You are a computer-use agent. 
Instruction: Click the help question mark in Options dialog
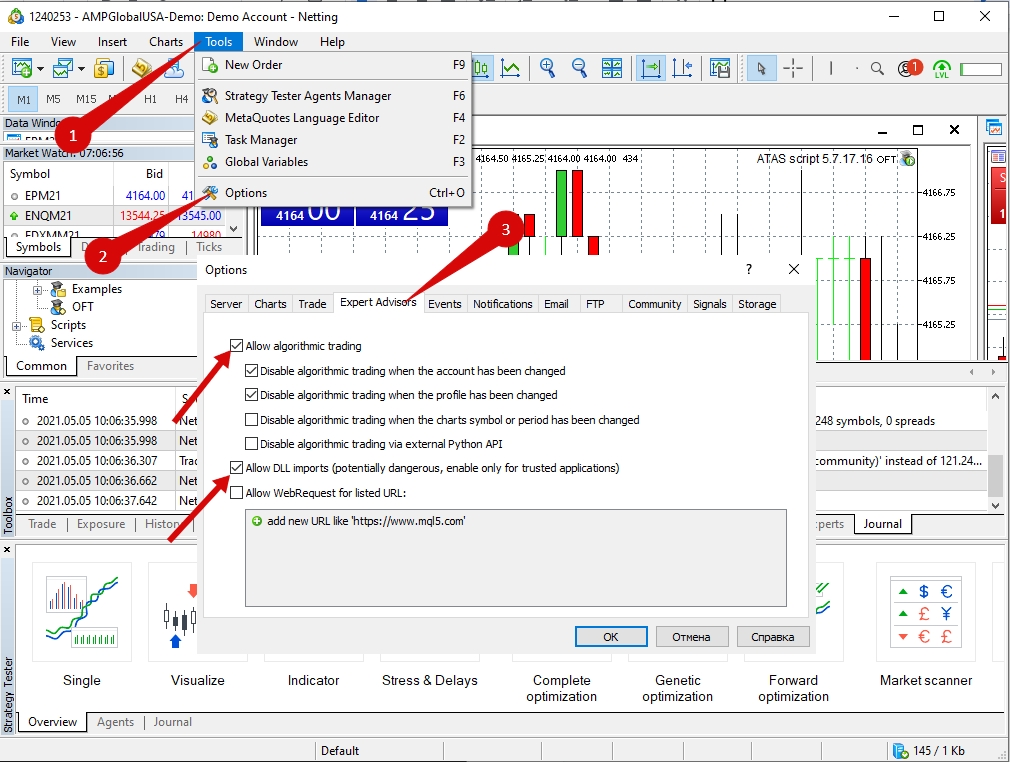[749, 270]
